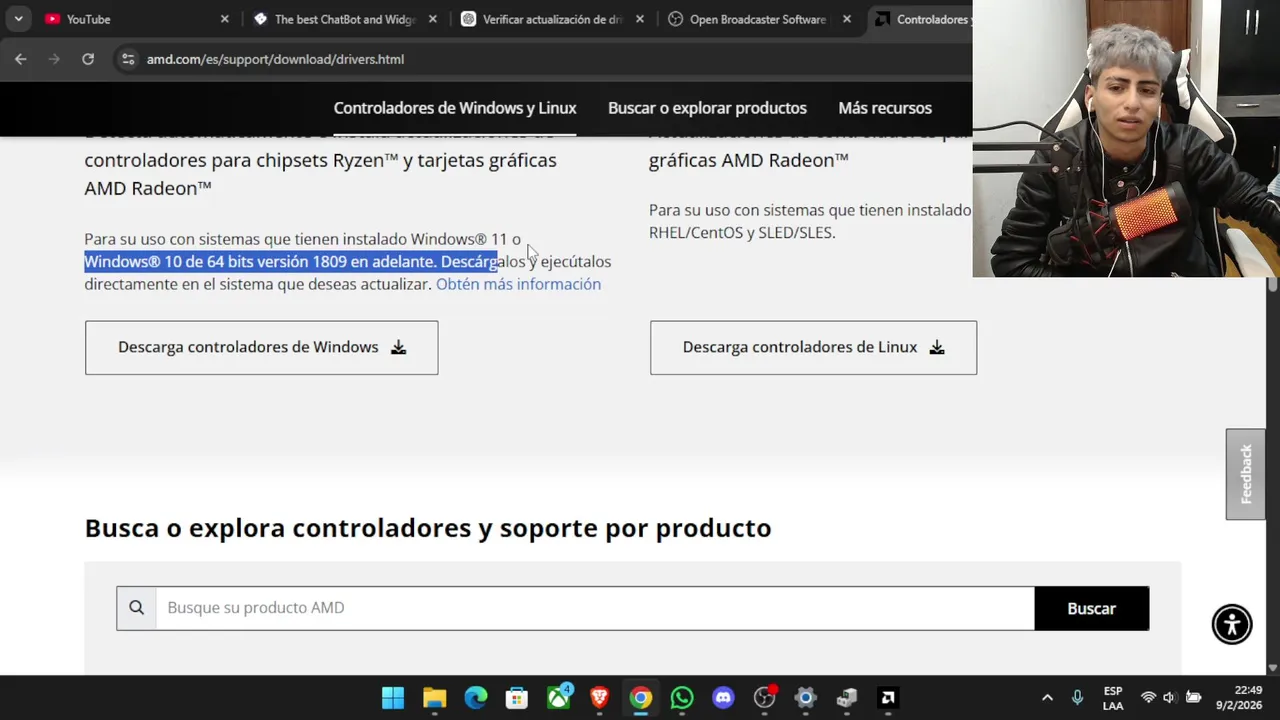Viewport: 1280px width, 720px height.
Task: Open Wi-Fi network tray icon
Action: [1148, 698]
